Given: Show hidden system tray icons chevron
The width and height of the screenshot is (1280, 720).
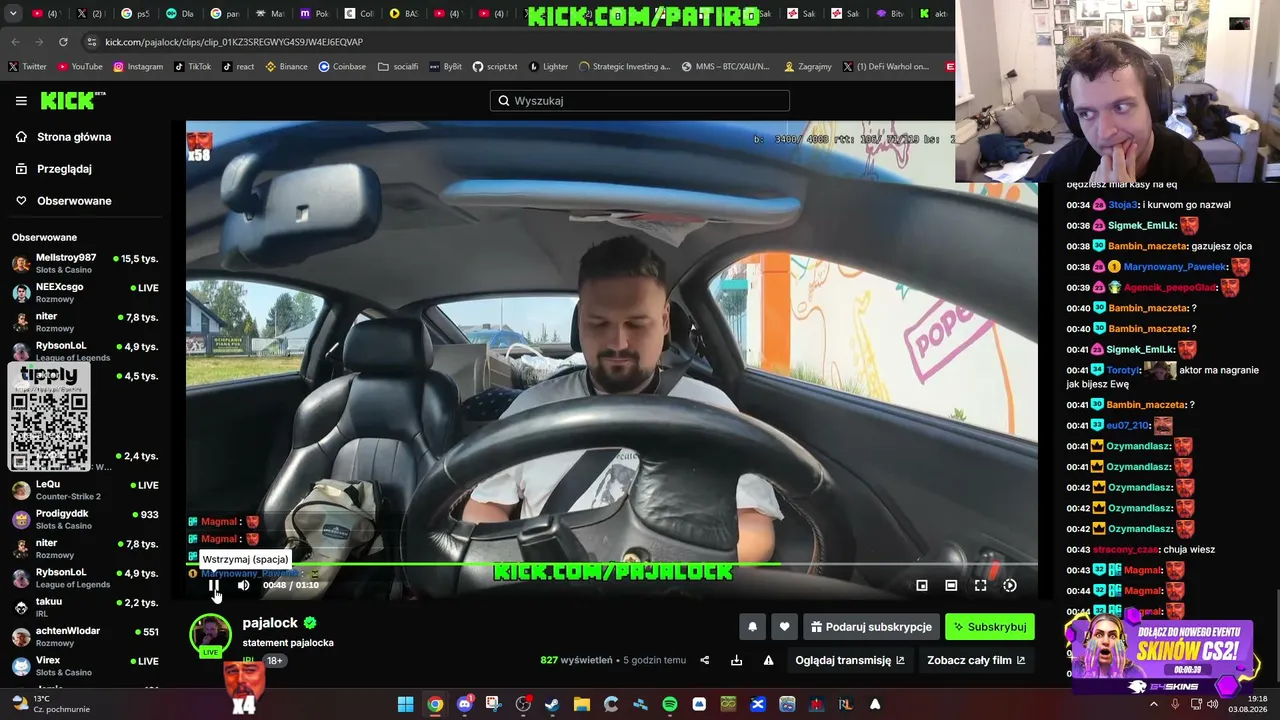Looking at the screenshot, I should pos(1153,704).
